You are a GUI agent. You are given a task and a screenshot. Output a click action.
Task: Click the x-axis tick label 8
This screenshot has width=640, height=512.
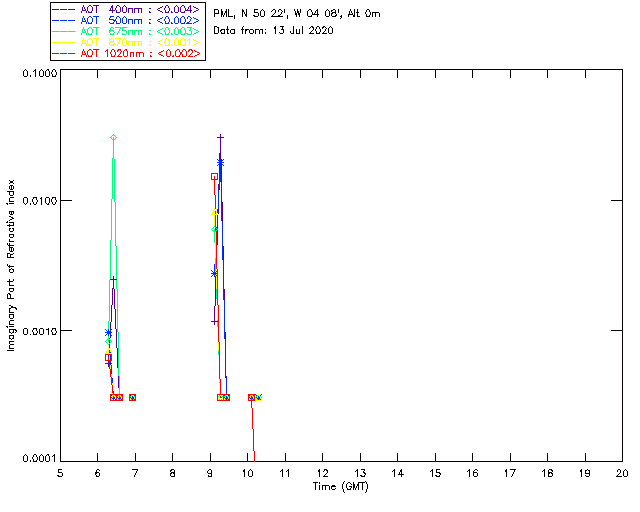(173, 473)
